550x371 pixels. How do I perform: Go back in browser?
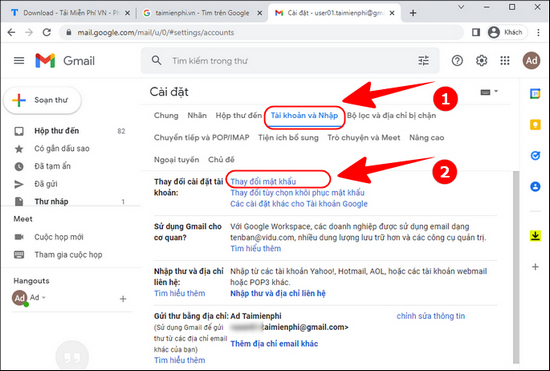click(11, 33)
